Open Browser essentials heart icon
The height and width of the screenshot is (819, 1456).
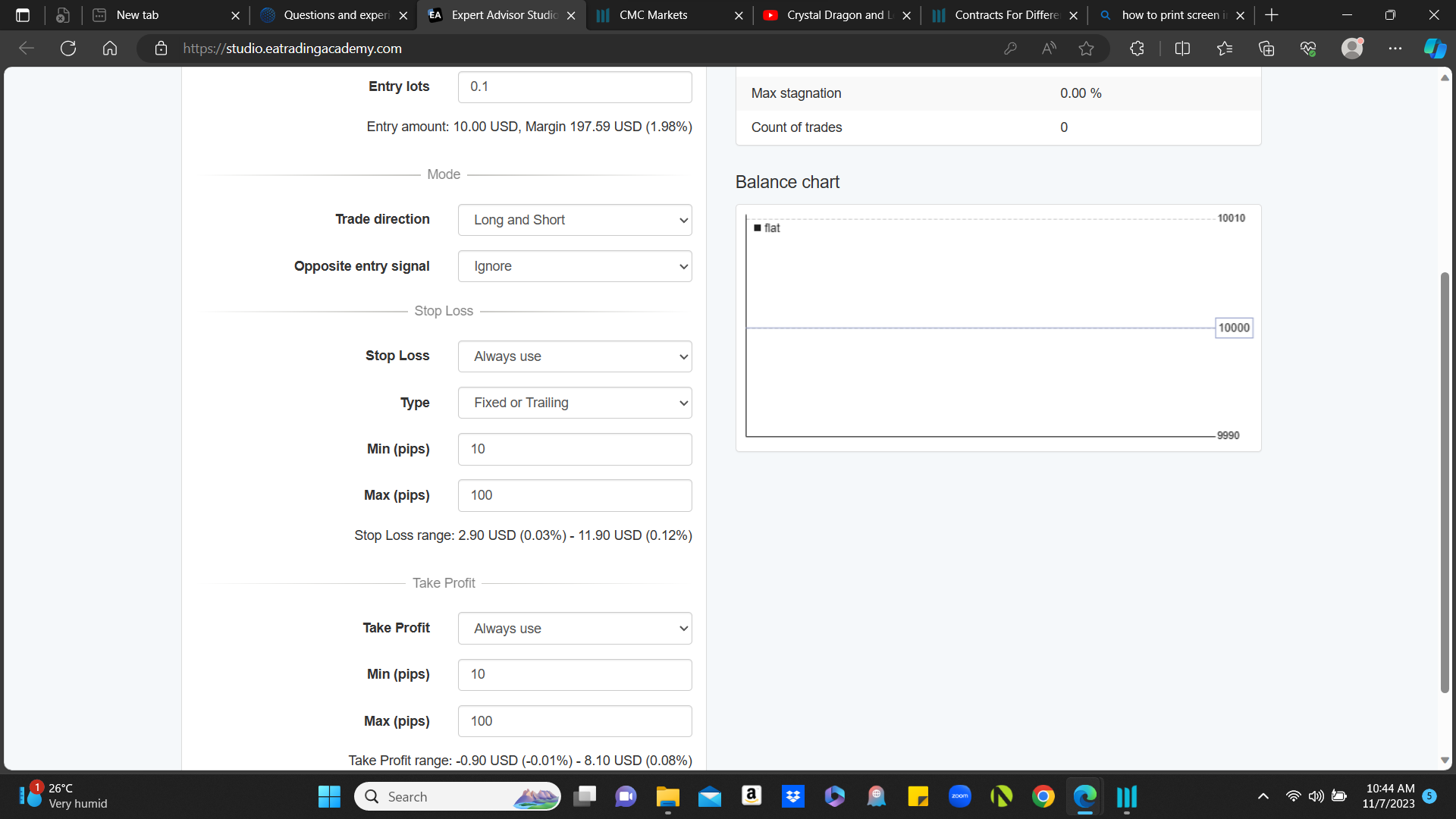[x=1308, y=49]
